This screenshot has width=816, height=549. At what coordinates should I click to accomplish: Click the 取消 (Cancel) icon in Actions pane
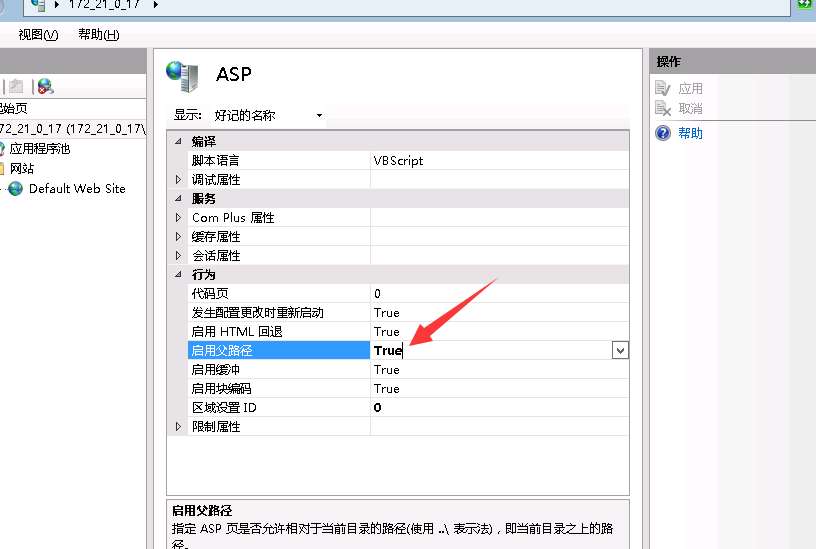[662, 108]
